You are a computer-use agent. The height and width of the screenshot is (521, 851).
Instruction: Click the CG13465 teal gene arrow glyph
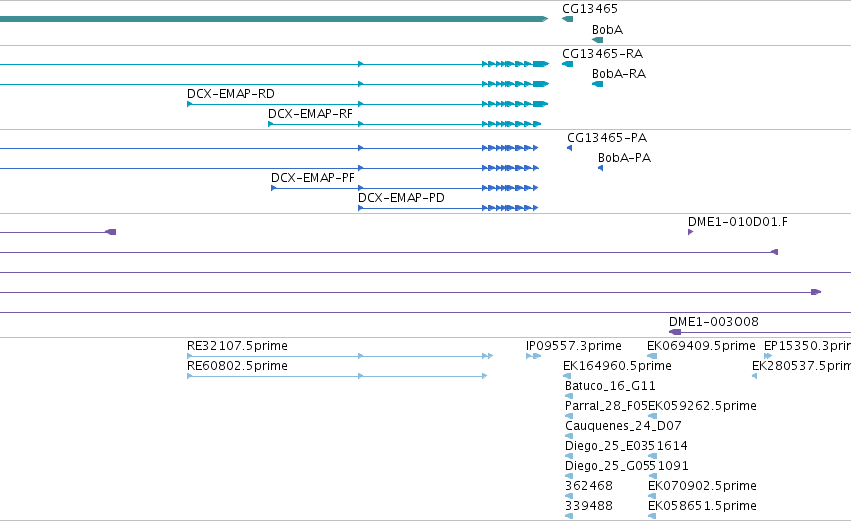pos(568,19)
